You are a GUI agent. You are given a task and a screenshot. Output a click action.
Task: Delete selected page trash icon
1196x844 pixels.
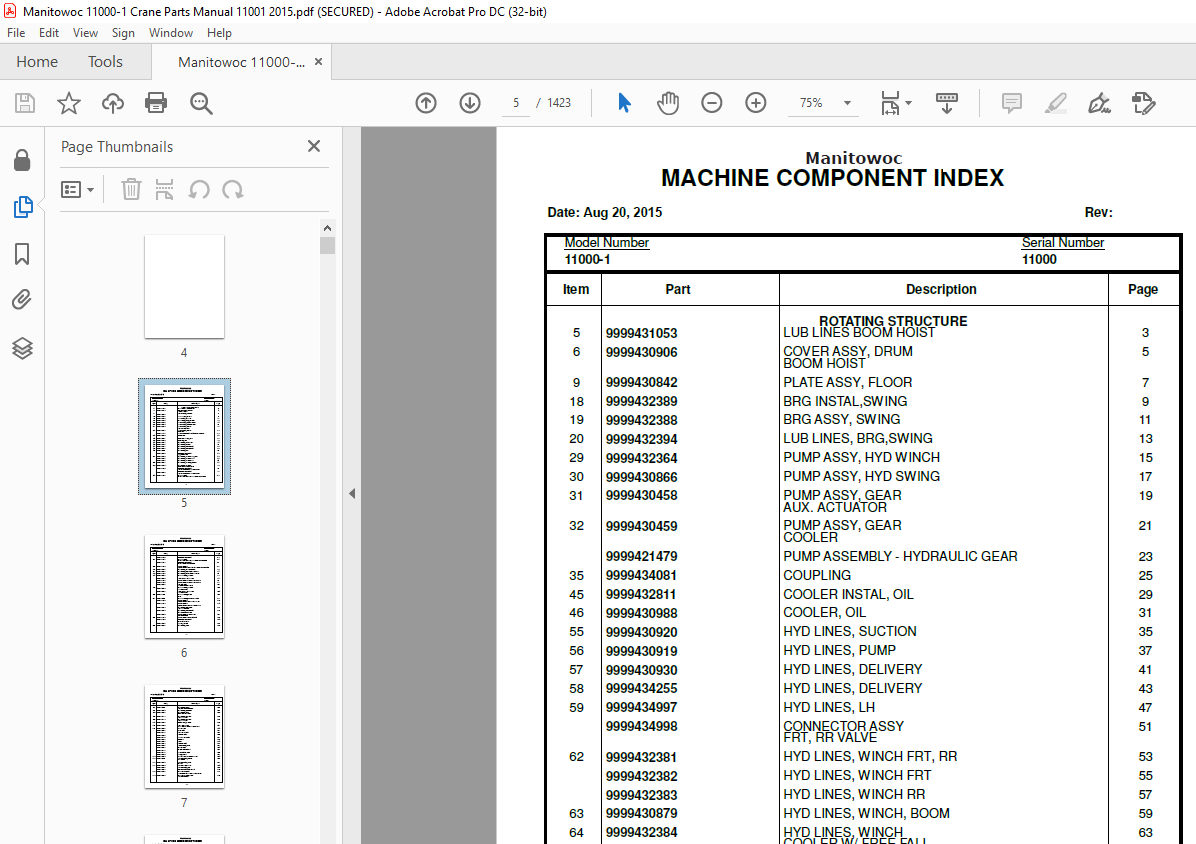point(131,189)
